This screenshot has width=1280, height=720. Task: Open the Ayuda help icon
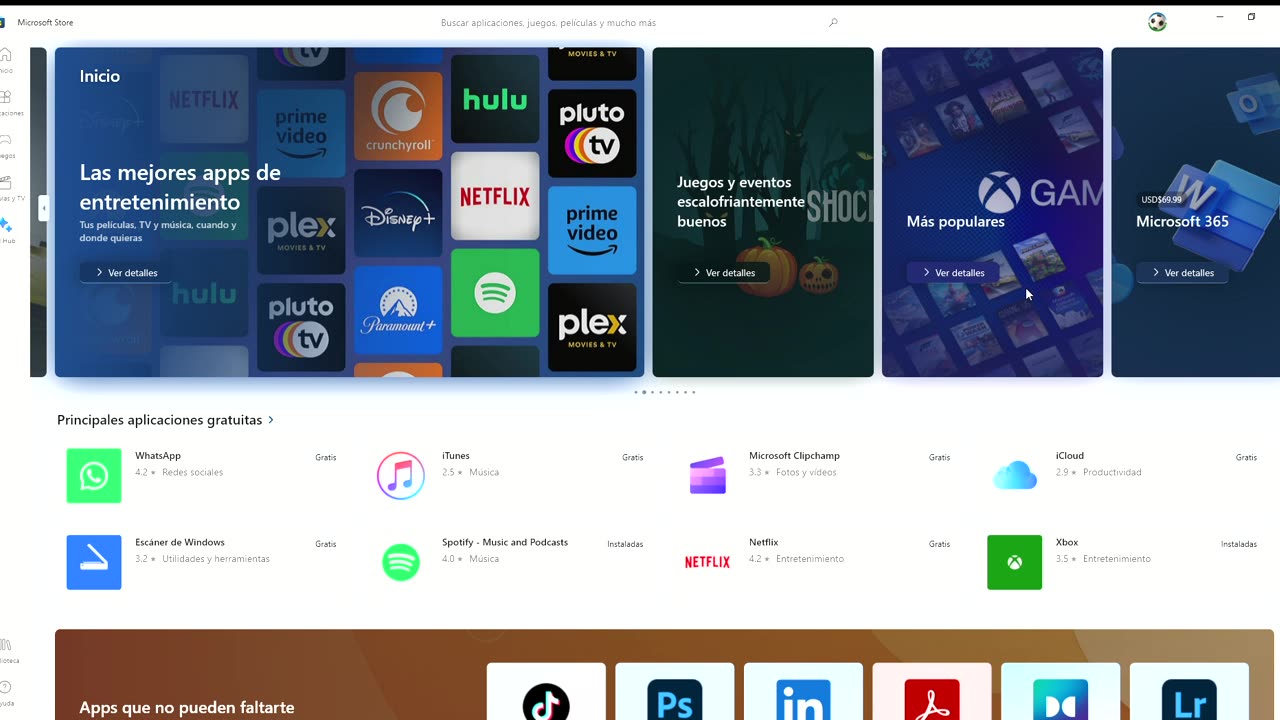point(5,693)
